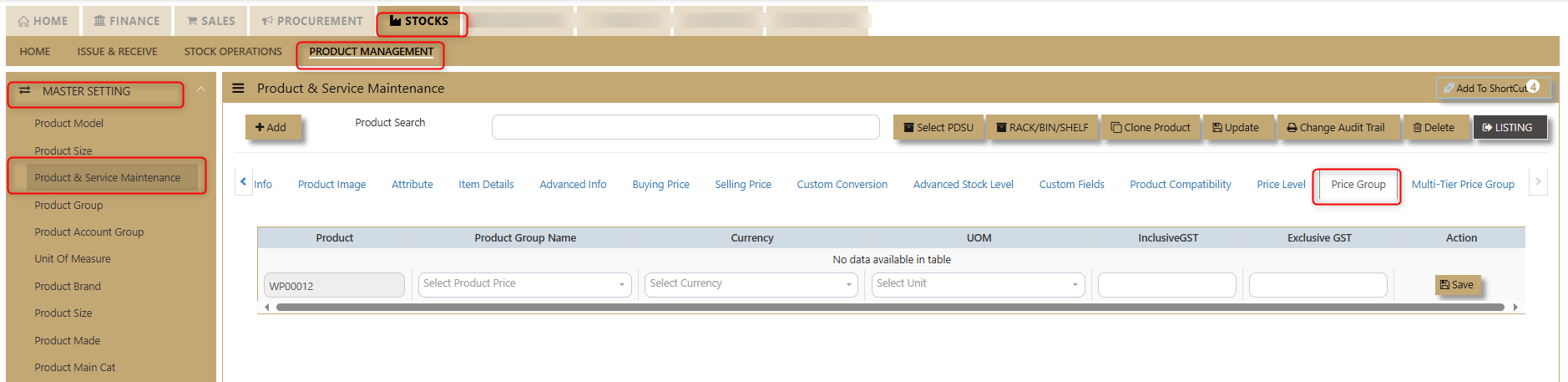The image size is (1568, 382).
Task: Open the Change Audit Trail
Action: click(1336, 127)
